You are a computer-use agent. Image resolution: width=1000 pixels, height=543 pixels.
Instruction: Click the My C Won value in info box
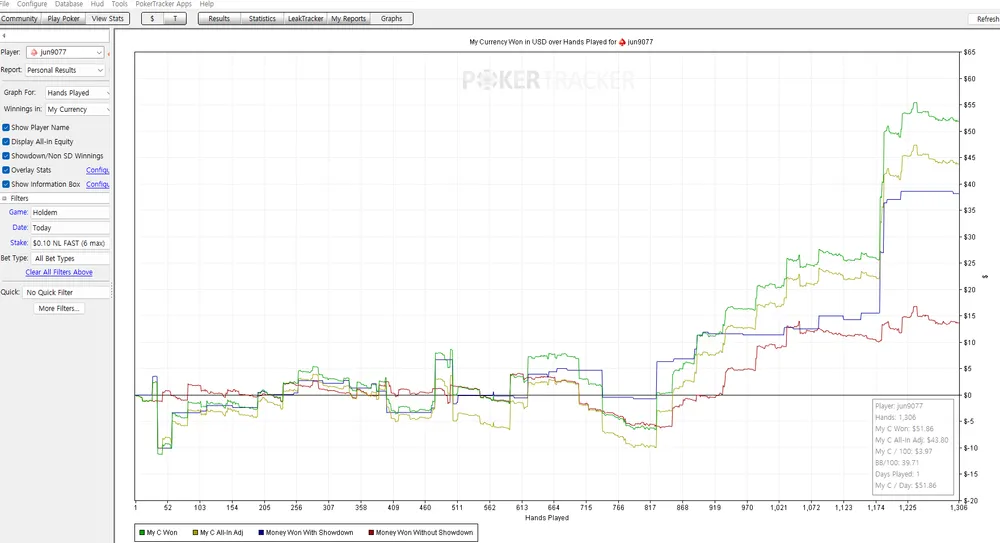[921, 429]
